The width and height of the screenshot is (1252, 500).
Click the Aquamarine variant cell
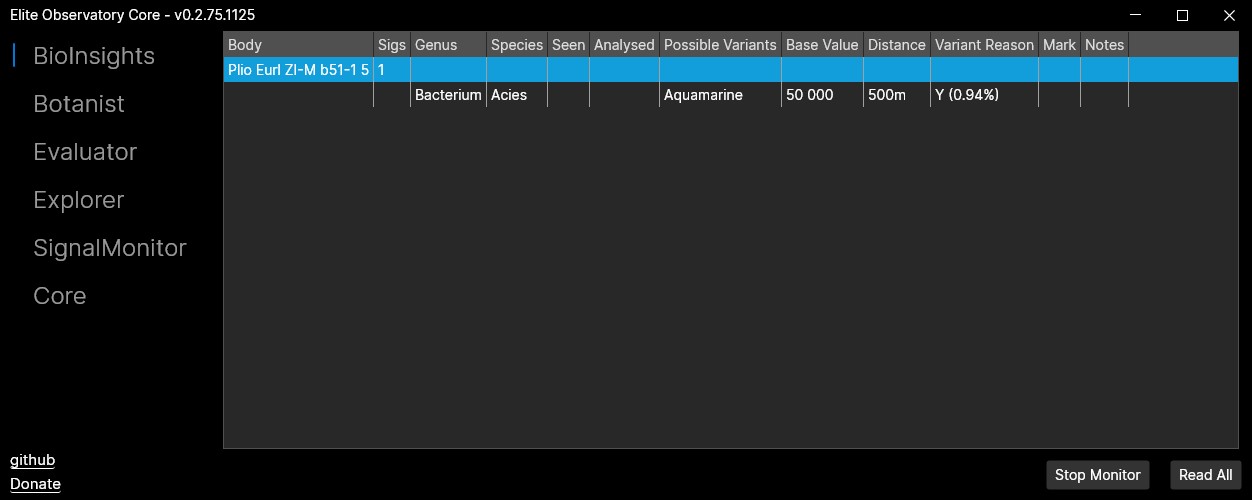pos(720,95)
